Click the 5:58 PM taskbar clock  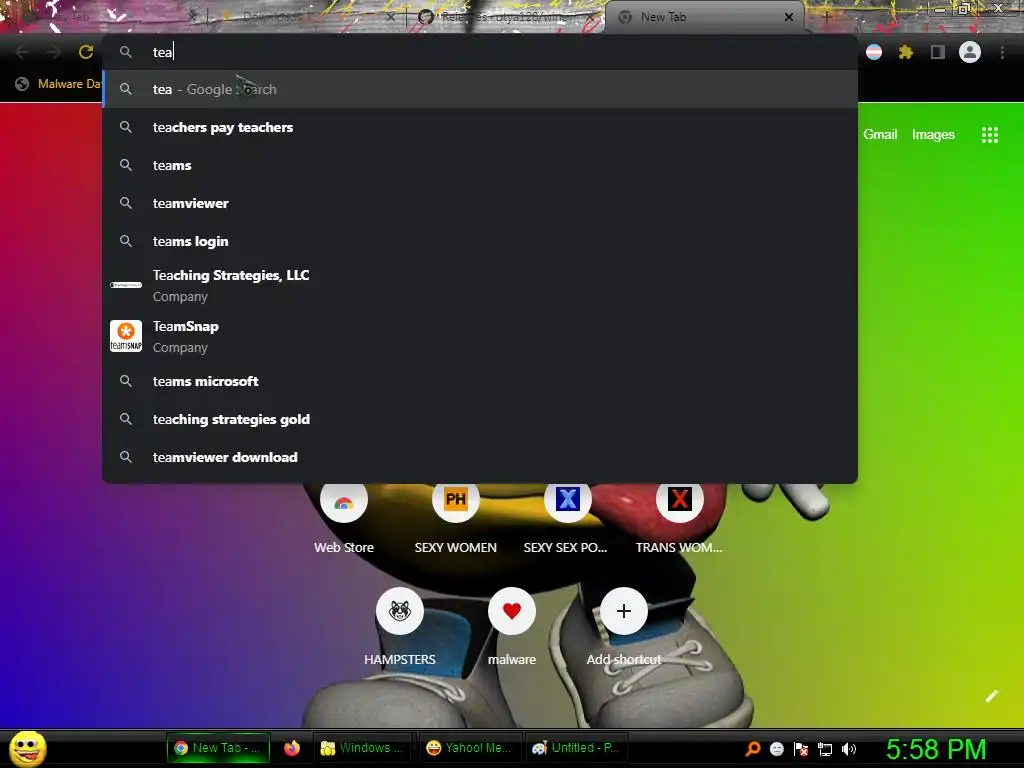pos(936,749)
